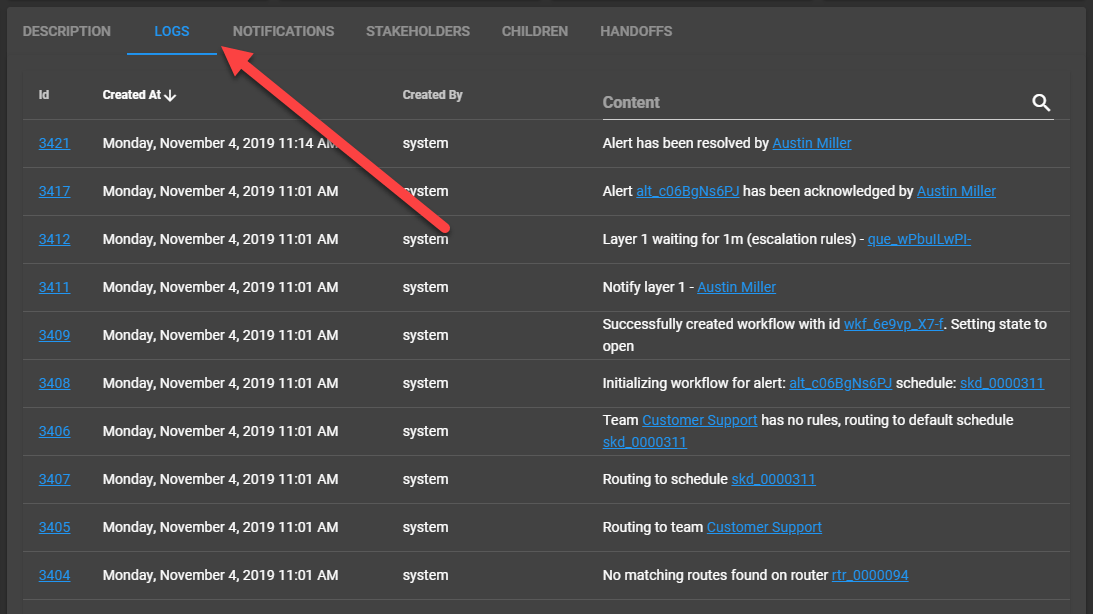Open skd_0000311 under the 'default schedule' entry
1093x614 pixels.
pos(645,443)
